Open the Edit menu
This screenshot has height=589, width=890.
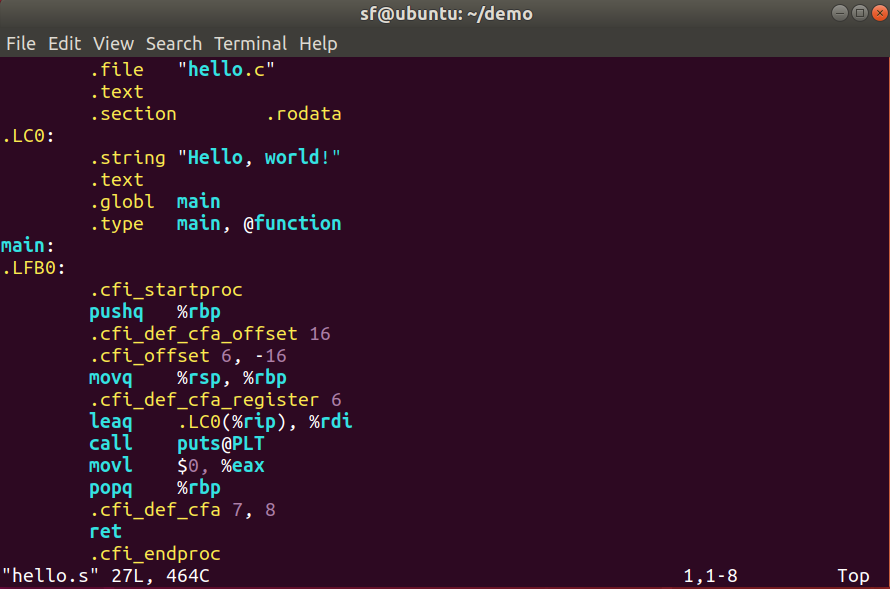64,44
